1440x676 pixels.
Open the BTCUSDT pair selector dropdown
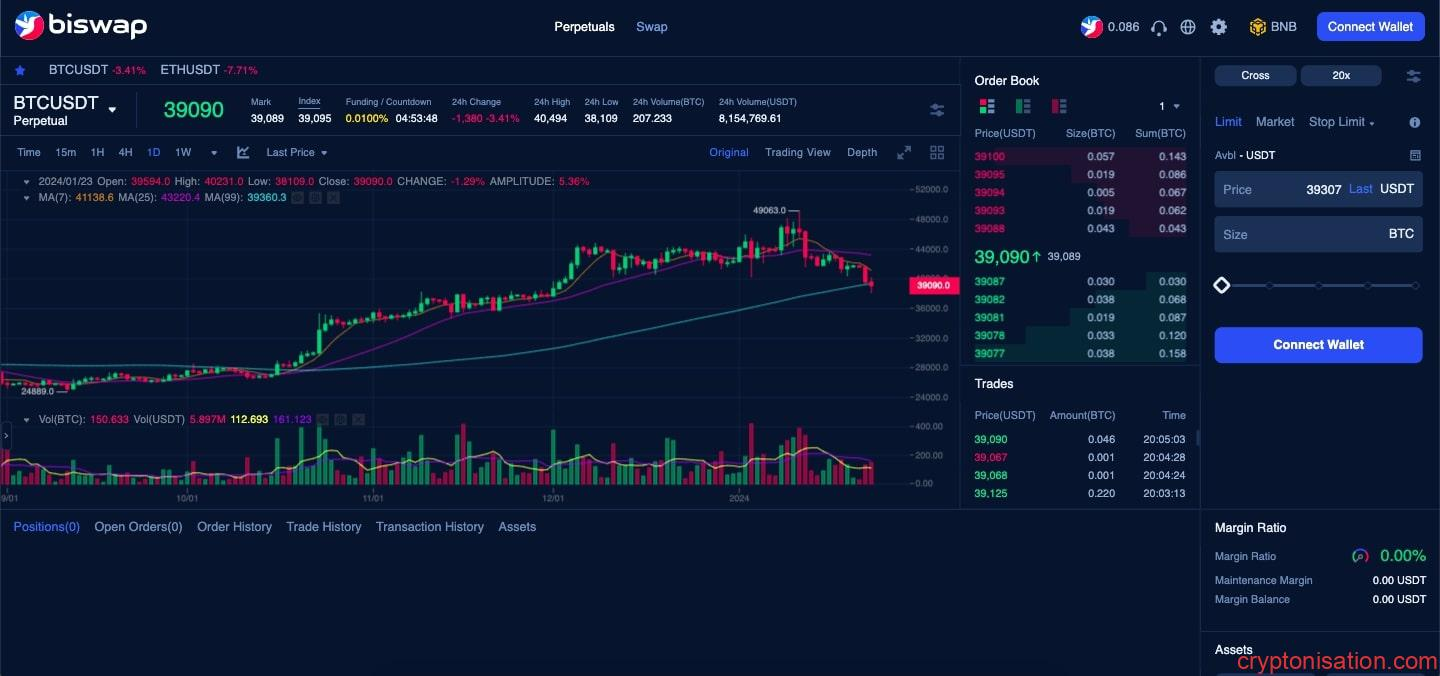pos(112,110)
